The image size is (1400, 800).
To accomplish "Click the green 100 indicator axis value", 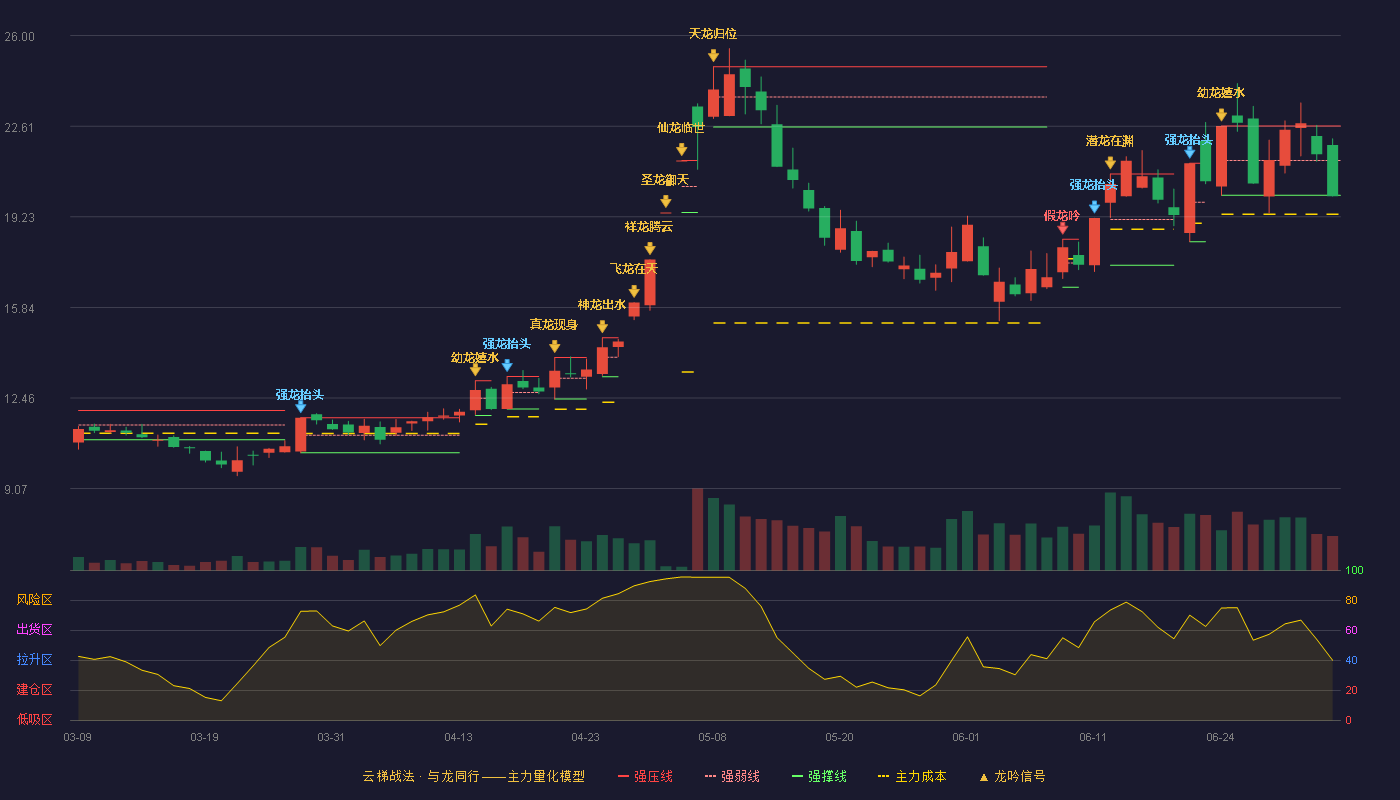I will [x=1355, y=571].
